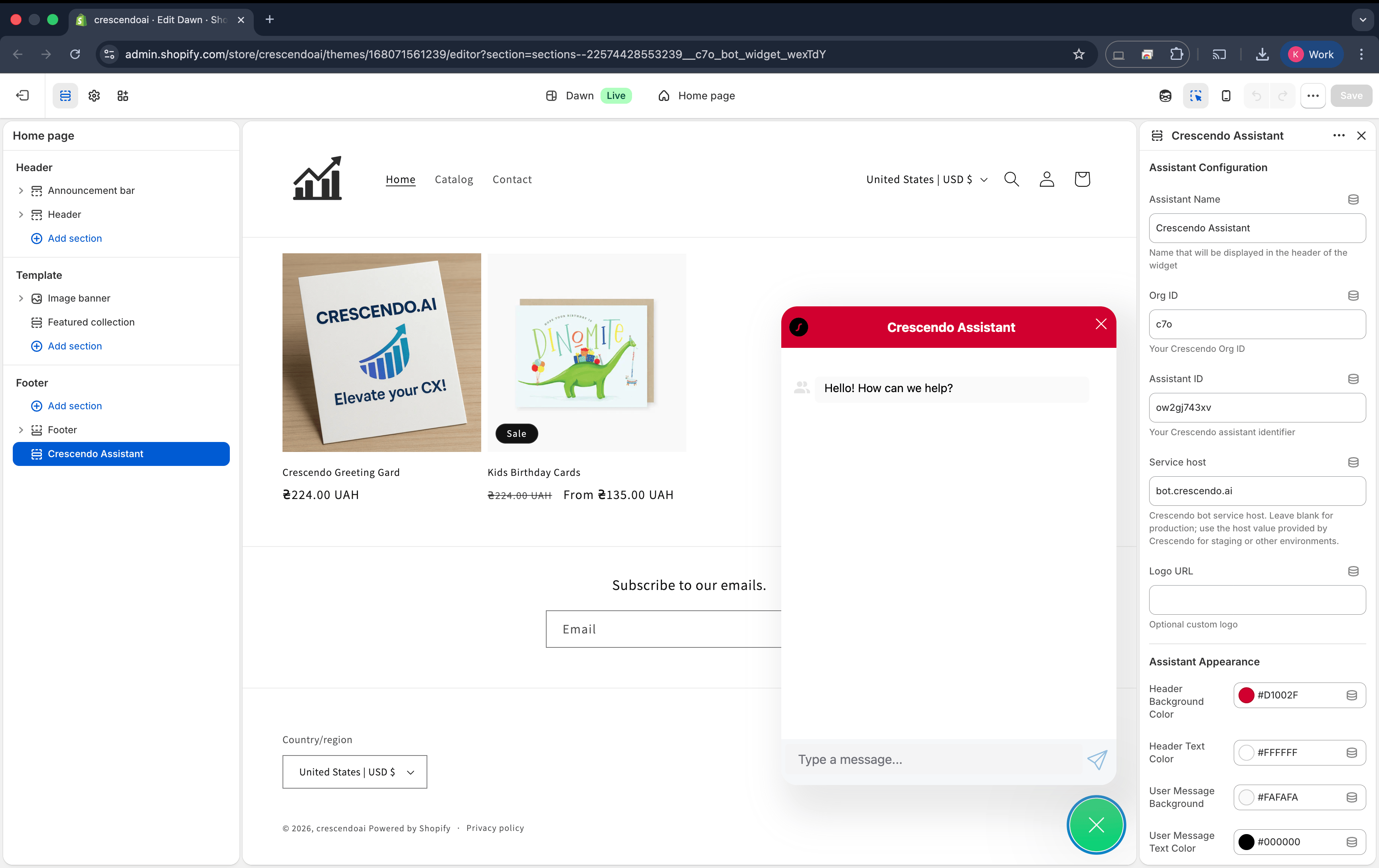Close the Crescendo Assistant settings panel
1379x868 pixels.
click(x=1361, y=136)
